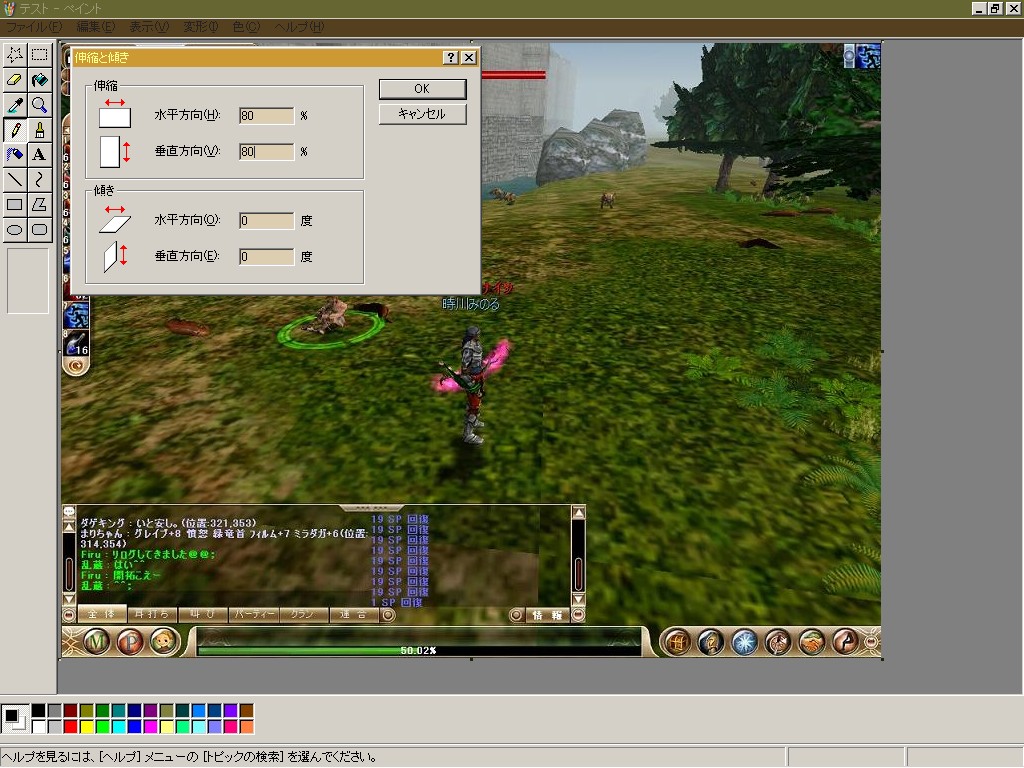
Task: Confirm the stretch dialog with OK
Action: 423,89
